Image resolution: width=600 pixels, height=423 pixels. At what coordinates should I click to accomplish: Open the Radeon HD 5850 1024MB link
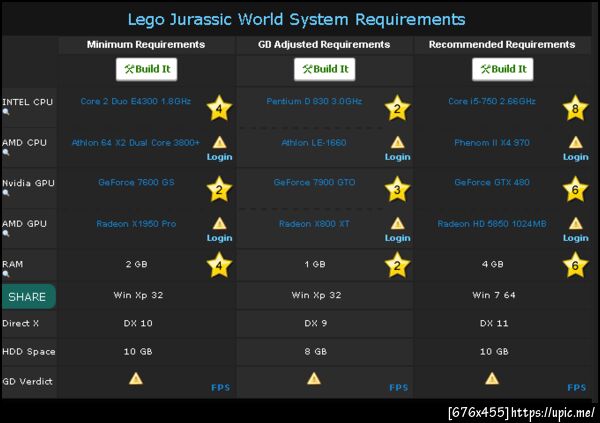(x=492, y=224)
